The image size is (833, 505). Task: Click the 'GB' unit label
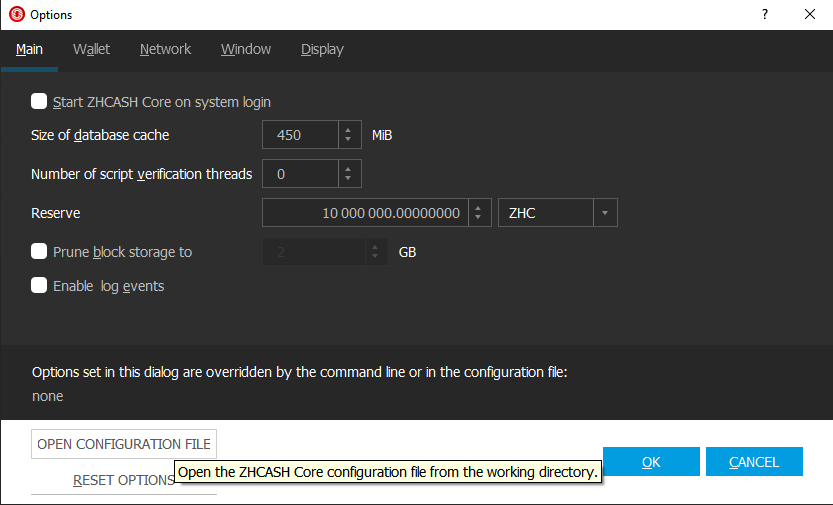point(407,252)
